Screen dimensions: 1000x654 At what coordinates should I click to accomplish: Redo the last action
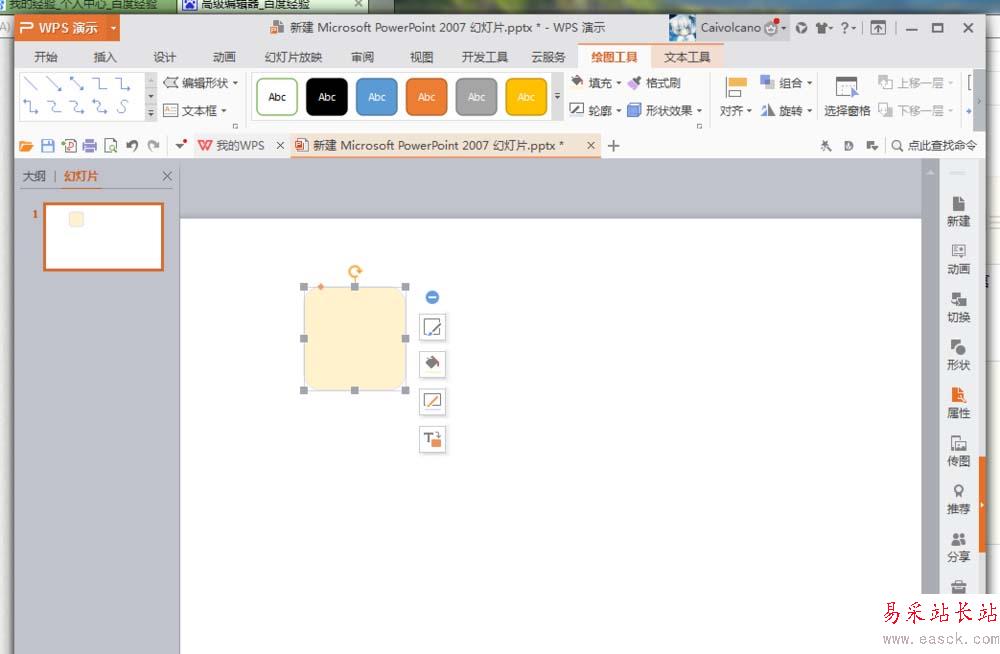154,146
